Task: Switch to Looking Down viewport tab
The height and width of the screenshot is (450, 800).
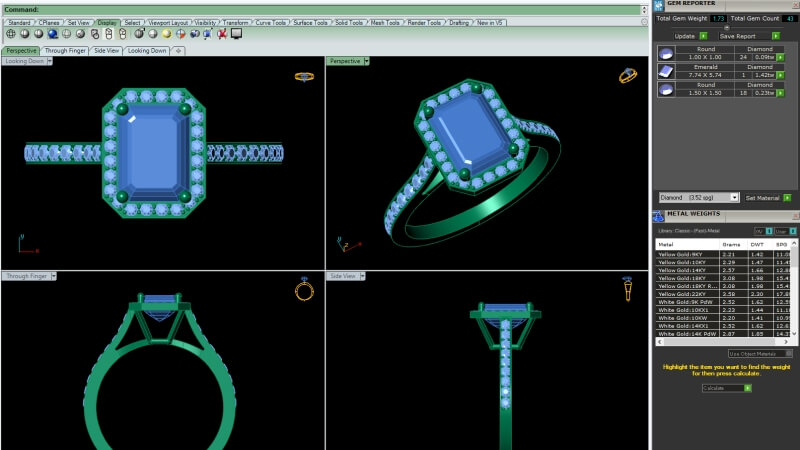Action: (x=147, y=51)
